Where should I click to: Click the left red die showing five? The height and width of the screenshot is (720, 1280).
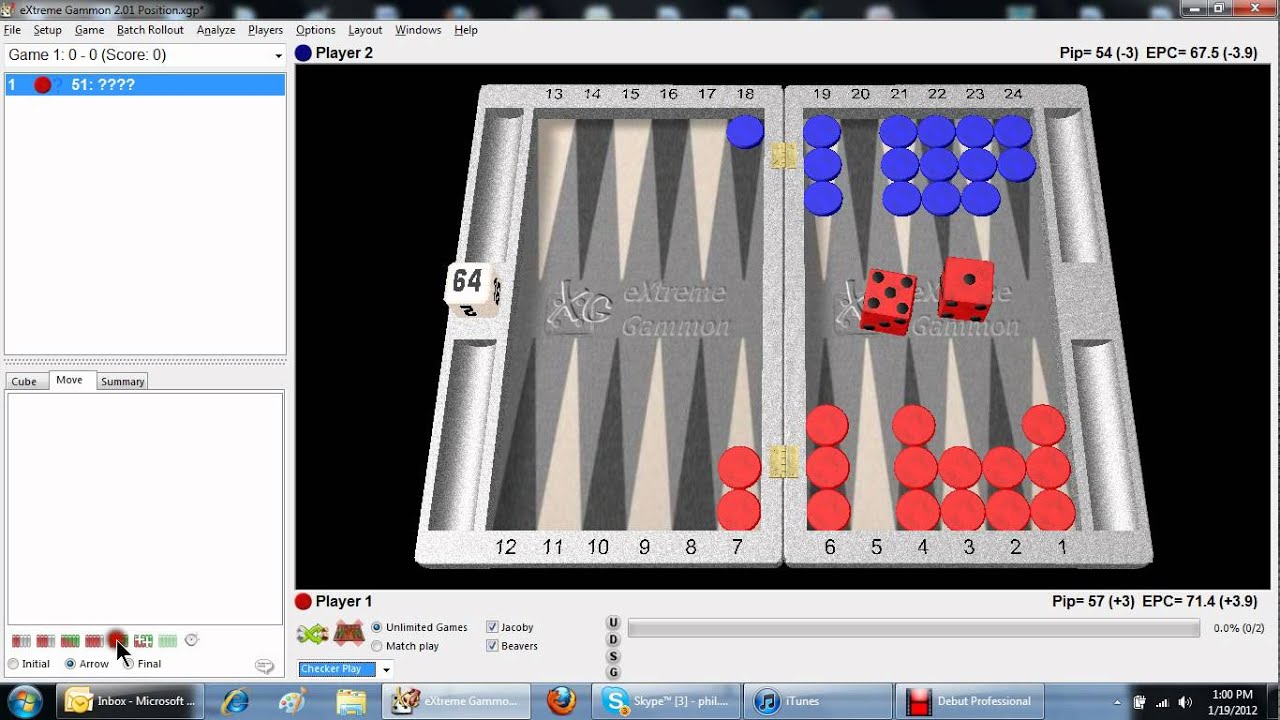point(889,301)
